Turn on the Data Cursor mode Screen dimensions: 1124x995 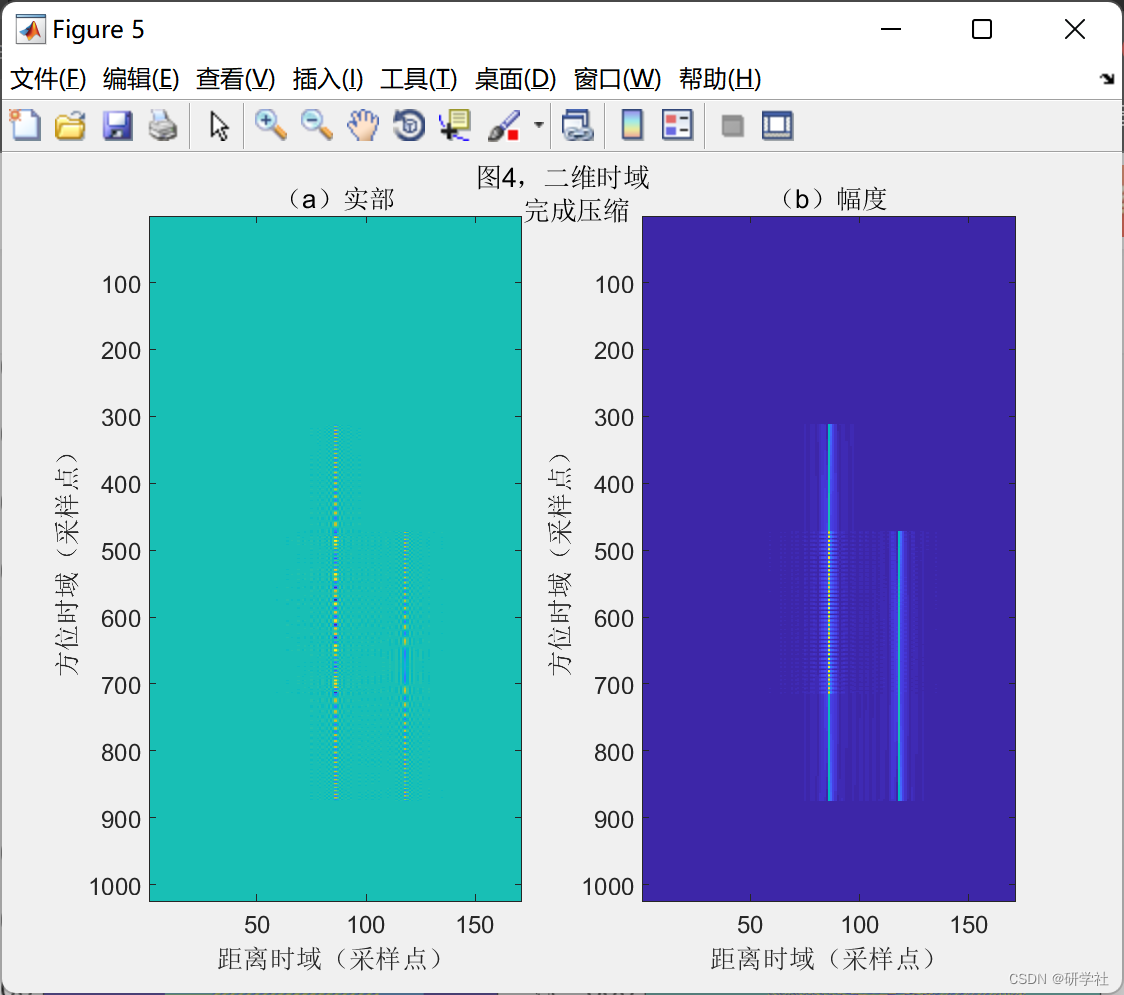455,125
